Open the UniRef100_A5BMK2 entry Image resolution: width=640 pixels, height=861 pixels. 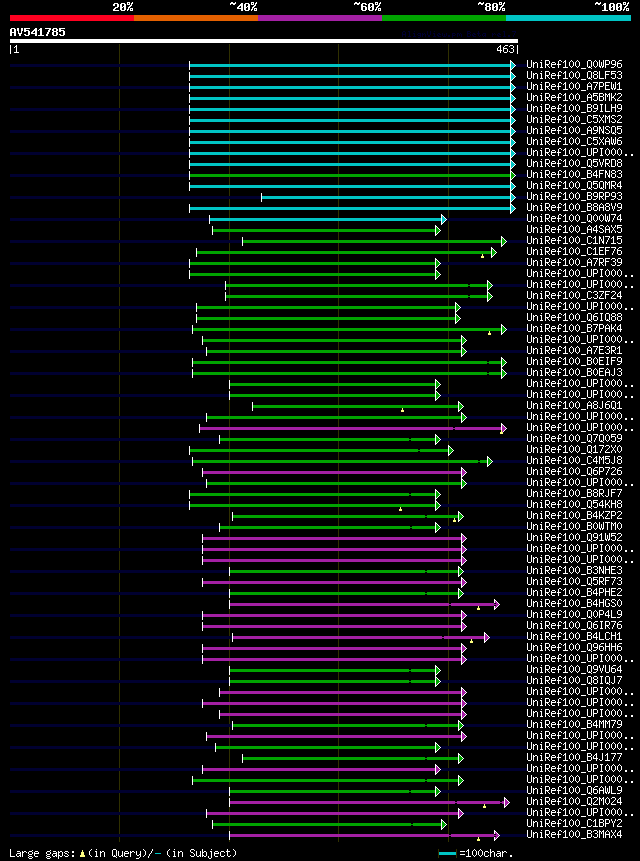click(574, 98)
